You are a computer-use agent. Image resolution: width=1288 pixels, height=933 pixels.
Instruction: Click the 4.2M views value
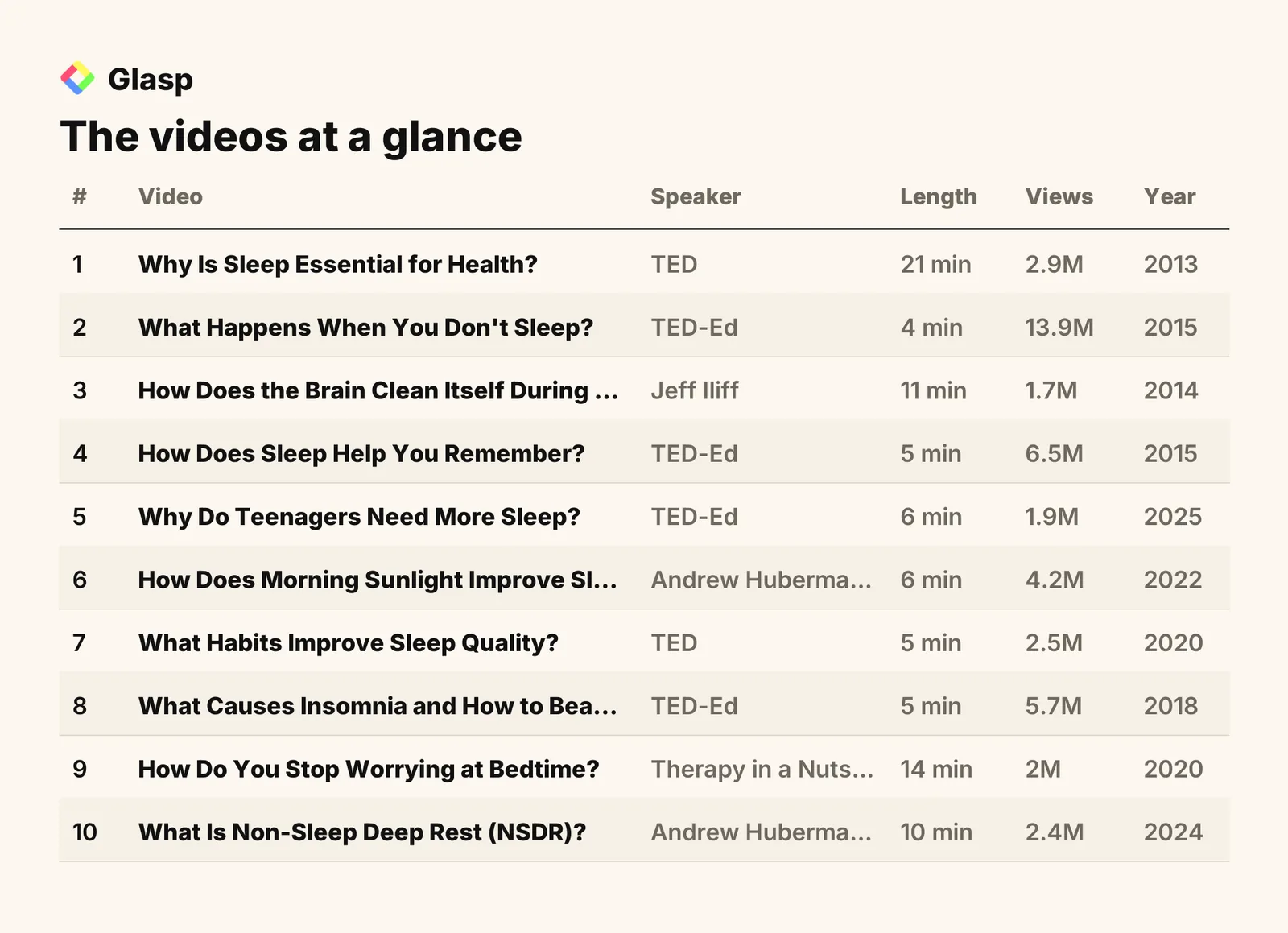pyautogui.click(x=1055, y=580)
